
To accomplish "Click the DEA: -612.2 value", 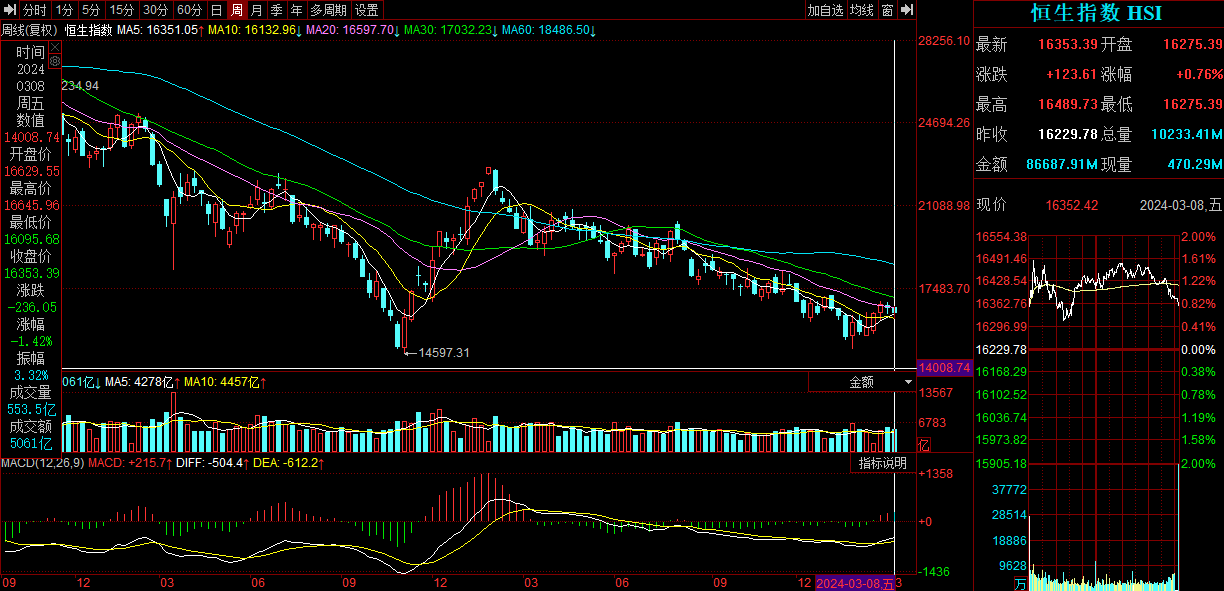I will pyautogui.click(x=286, y=463).
